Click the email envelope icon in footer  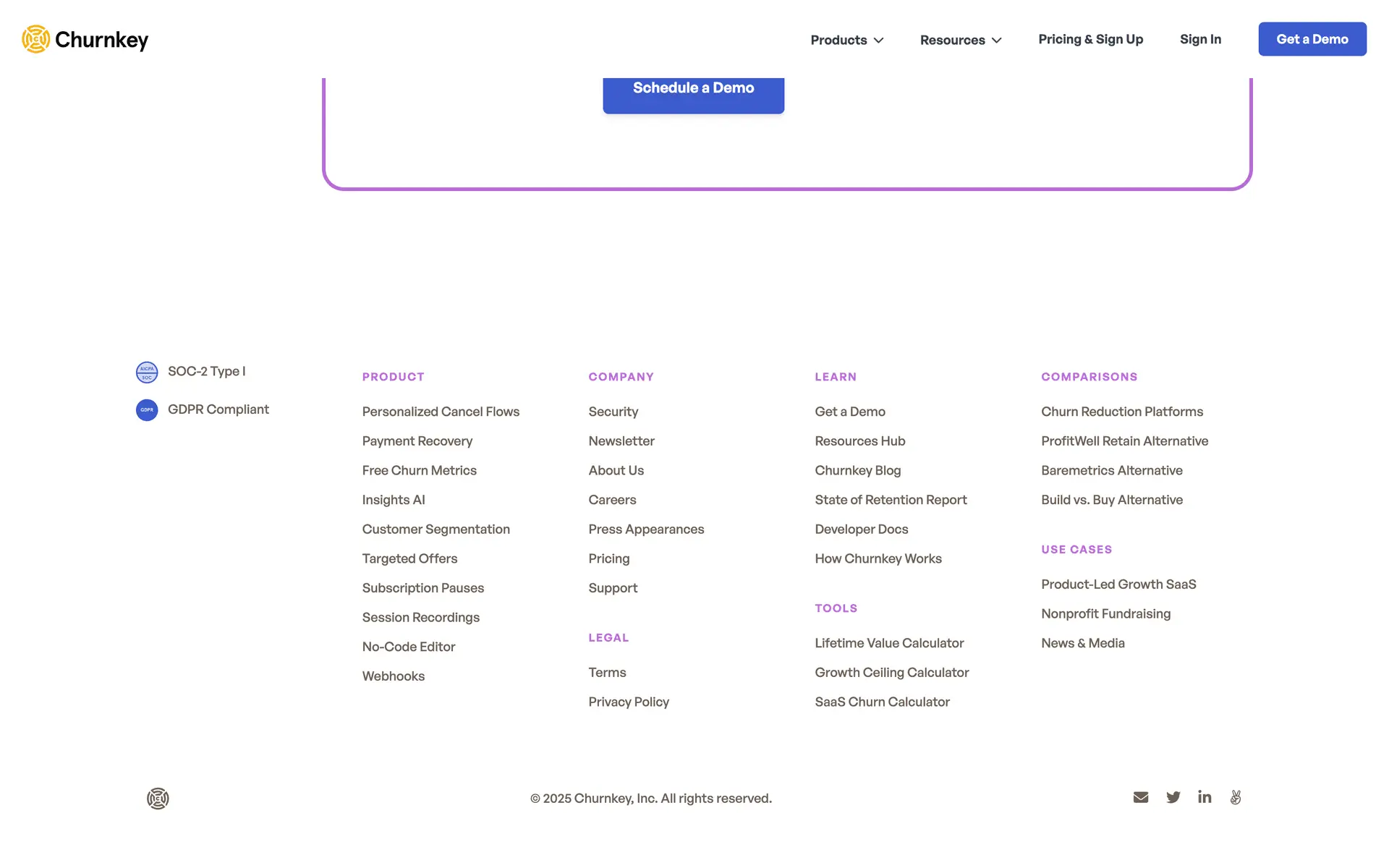(1141, 797)
